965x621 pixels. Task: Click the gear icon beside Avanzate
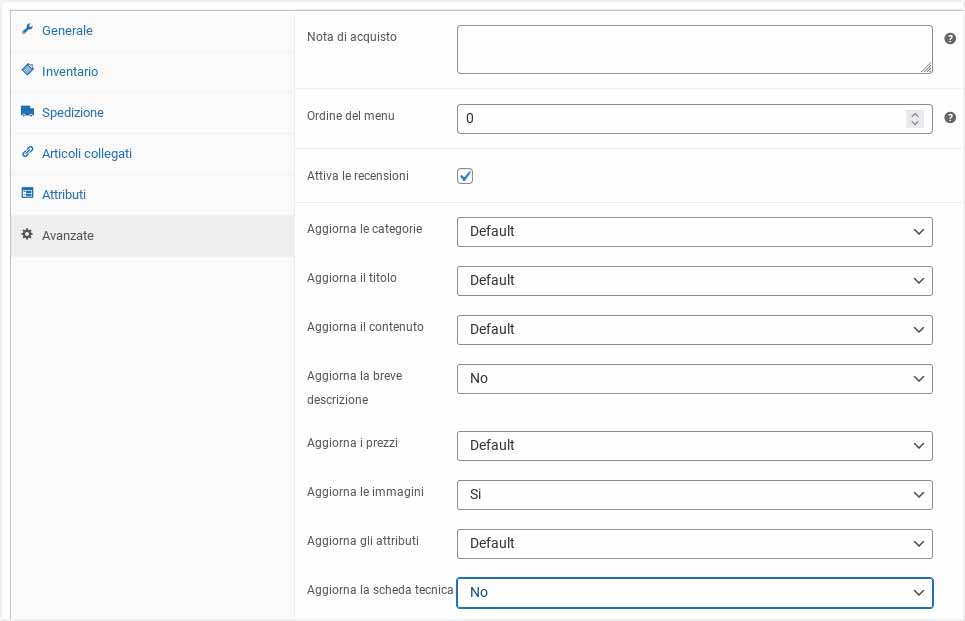(x=27, y=235)
